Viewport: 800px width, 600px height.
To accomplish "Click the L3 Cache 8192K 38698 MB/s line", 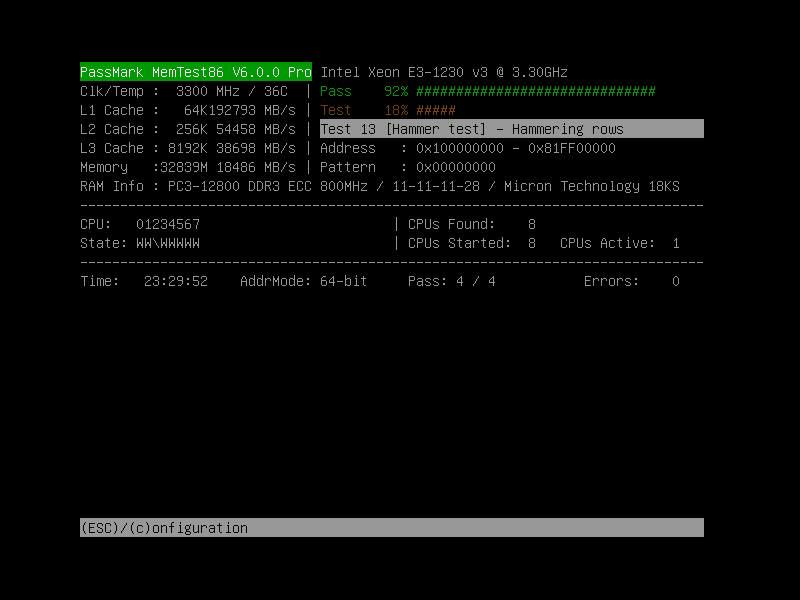I will pos(188,148).
